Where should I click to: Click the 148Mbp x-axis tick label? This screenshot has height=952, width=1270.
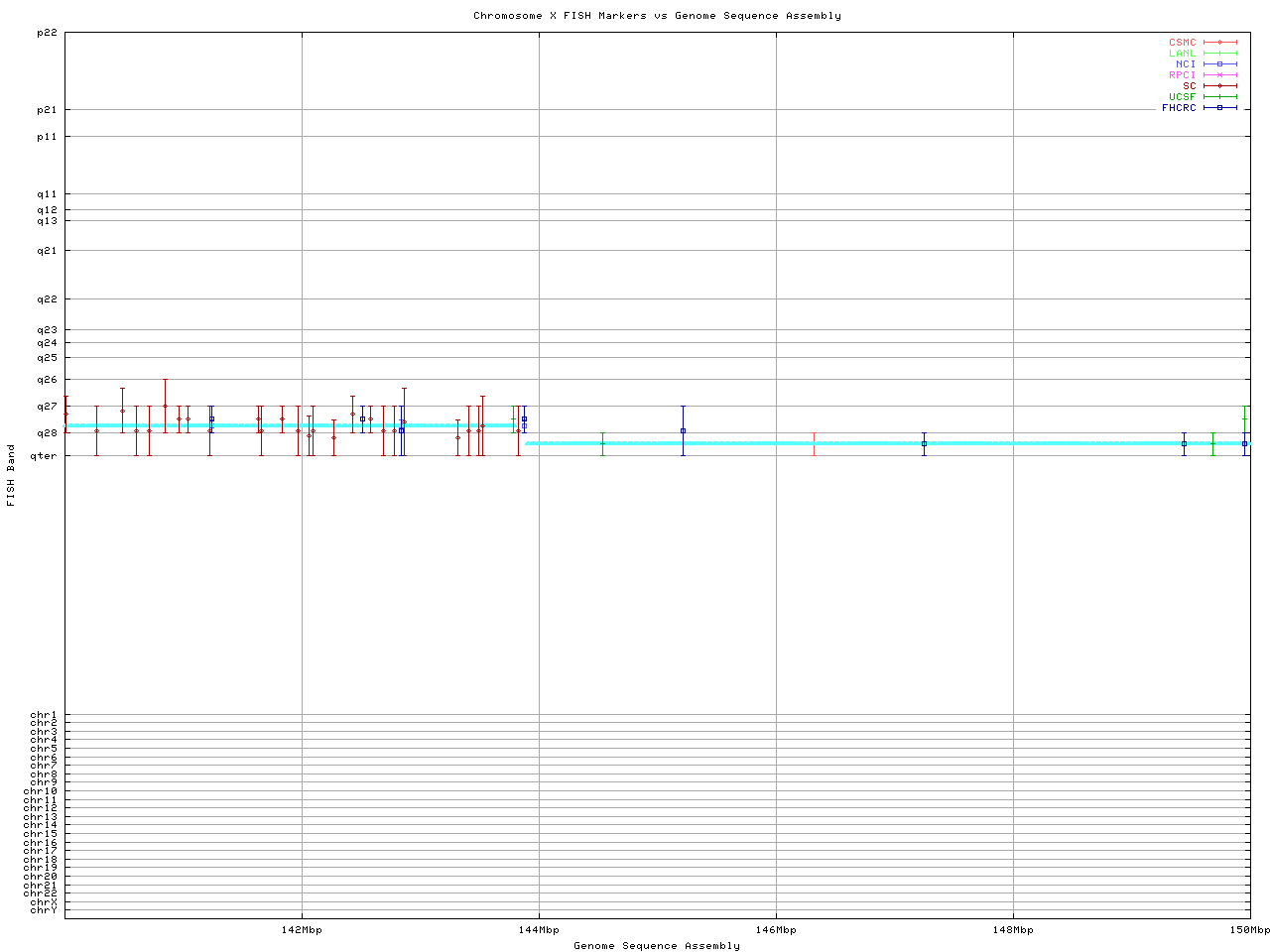pos(1013,930)
